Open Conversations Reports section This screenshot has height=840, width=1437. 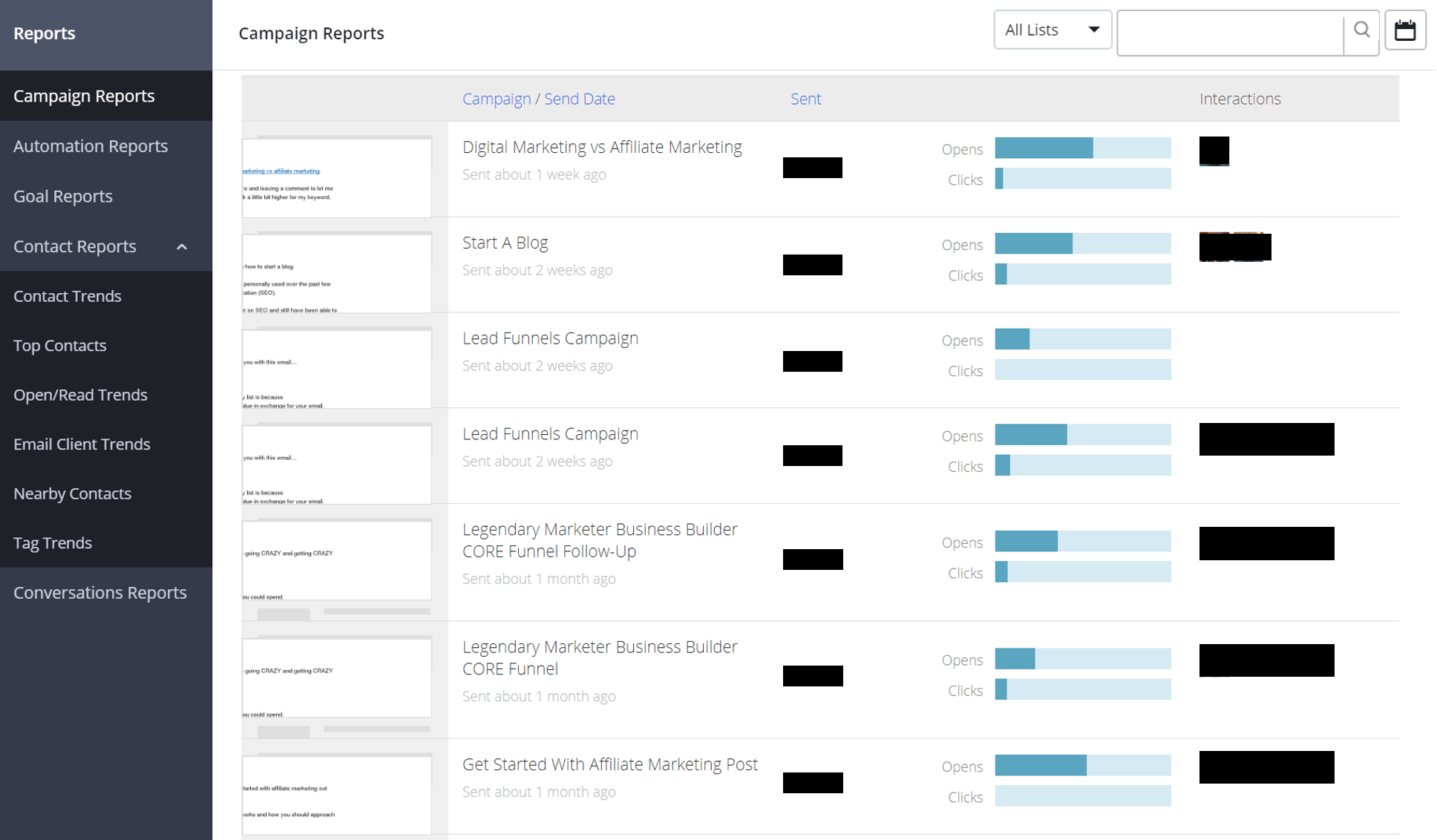[100, 592]
